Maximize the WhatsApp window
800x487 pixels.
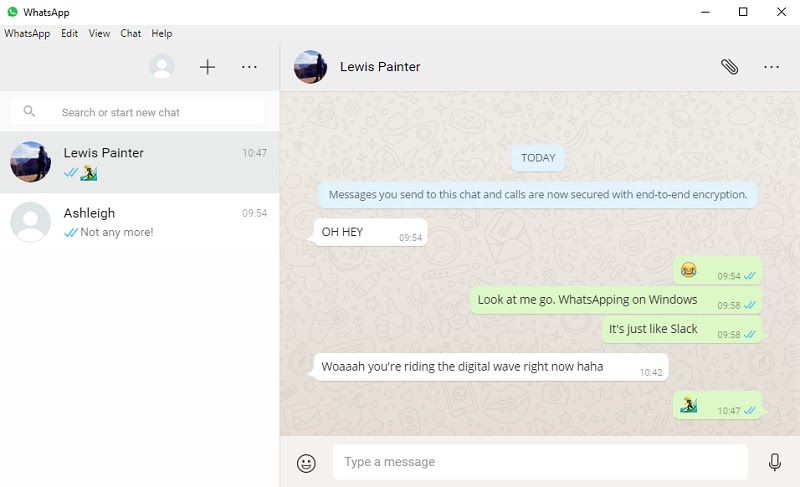[743, 12]
